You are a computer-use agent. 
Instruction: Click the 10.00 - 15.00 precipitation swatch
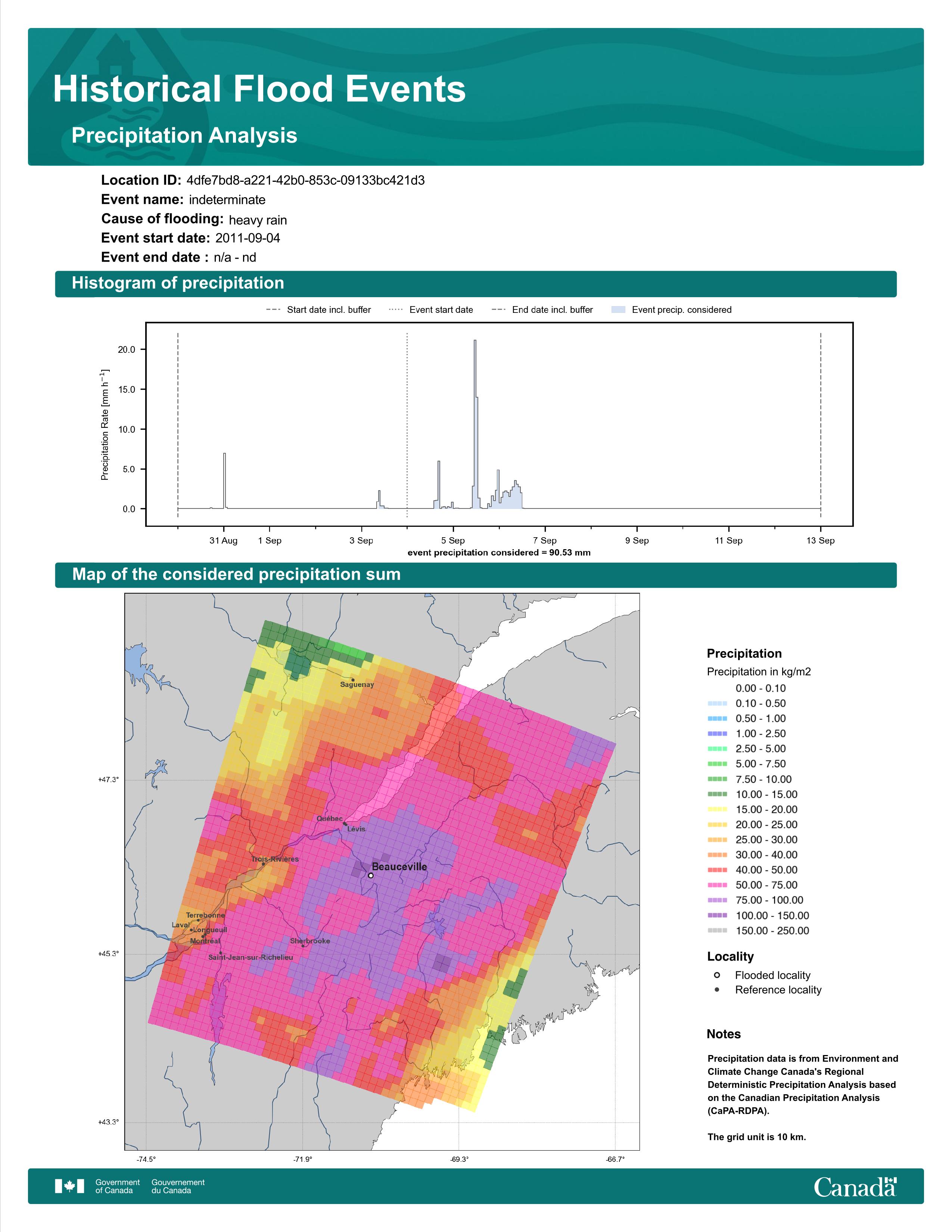[x=717, y=794]
